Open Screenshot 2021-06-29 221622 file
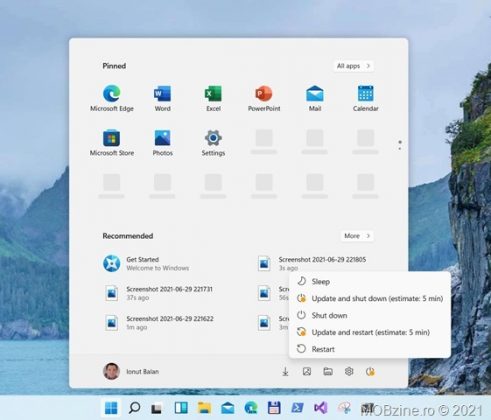Image resolution: width=491 pixels, height=420 pixels. pos(159,323)
